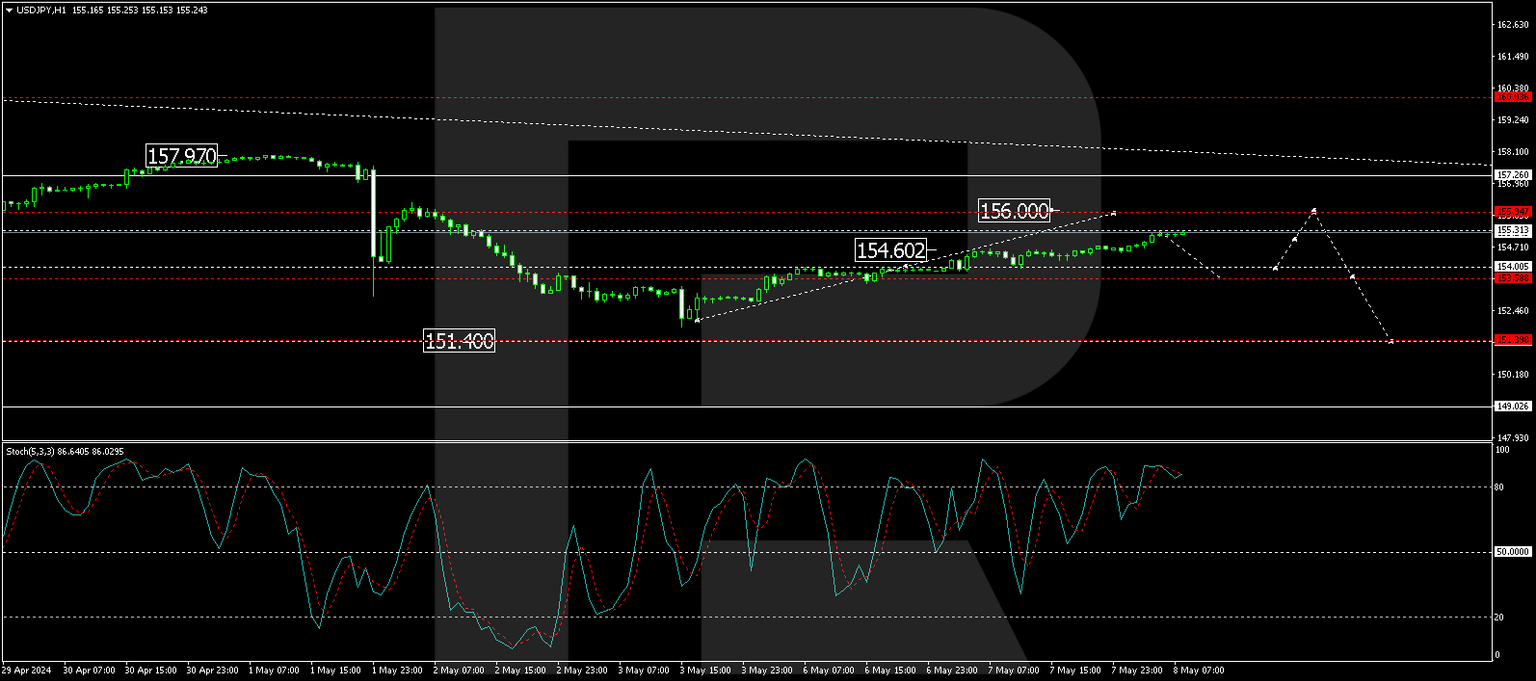This screenshot has height=681, width=1536.
Task: Click the 151.400 support level label
Action: (459, 341)
